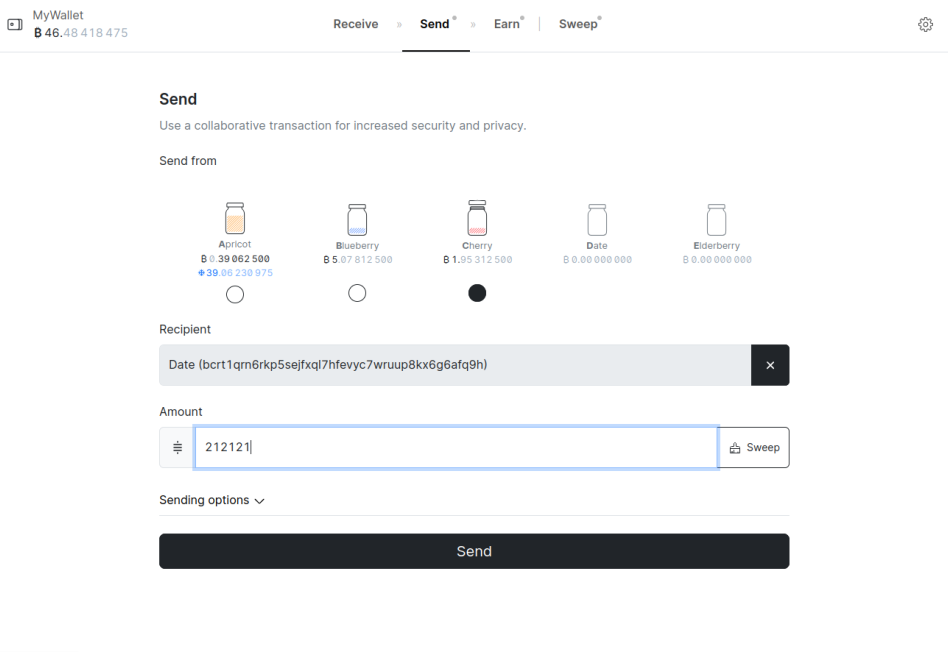Image resolution: width=948 pixels, height=652 pixels.
Task: Click the empty Elderberry jar icon
Action: 716,220
